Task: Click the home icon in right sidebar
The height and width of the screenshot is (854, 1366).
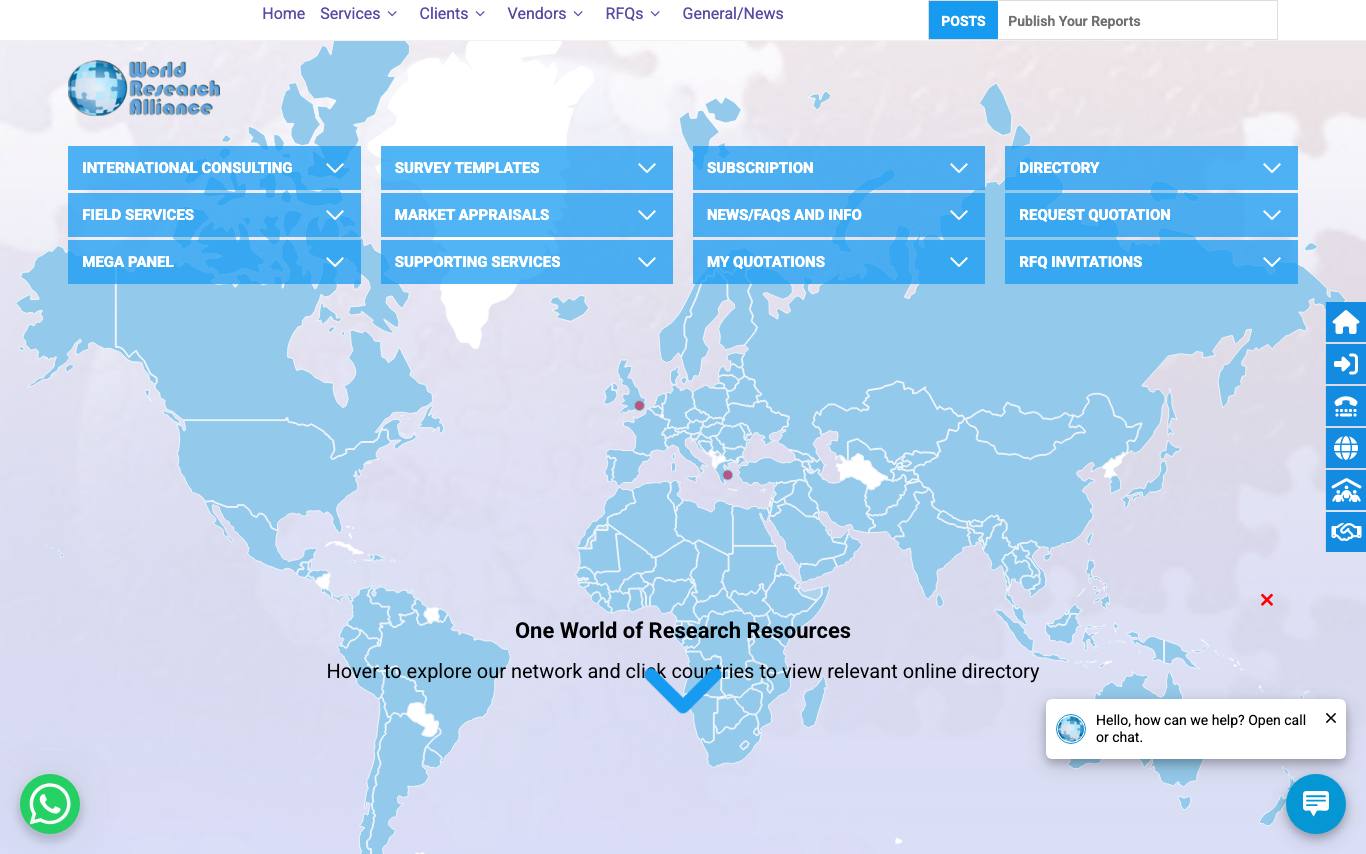Action: click(x=1346, y=322)
